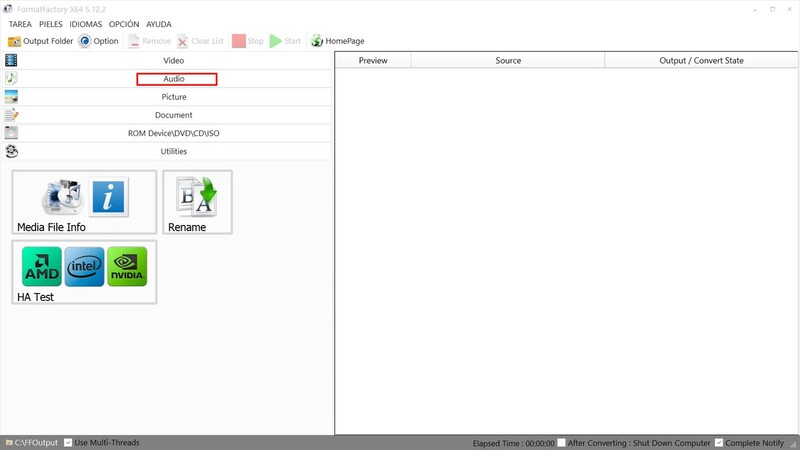Click the Stop conversion button
Screen dimensions: 800x450
248,41
